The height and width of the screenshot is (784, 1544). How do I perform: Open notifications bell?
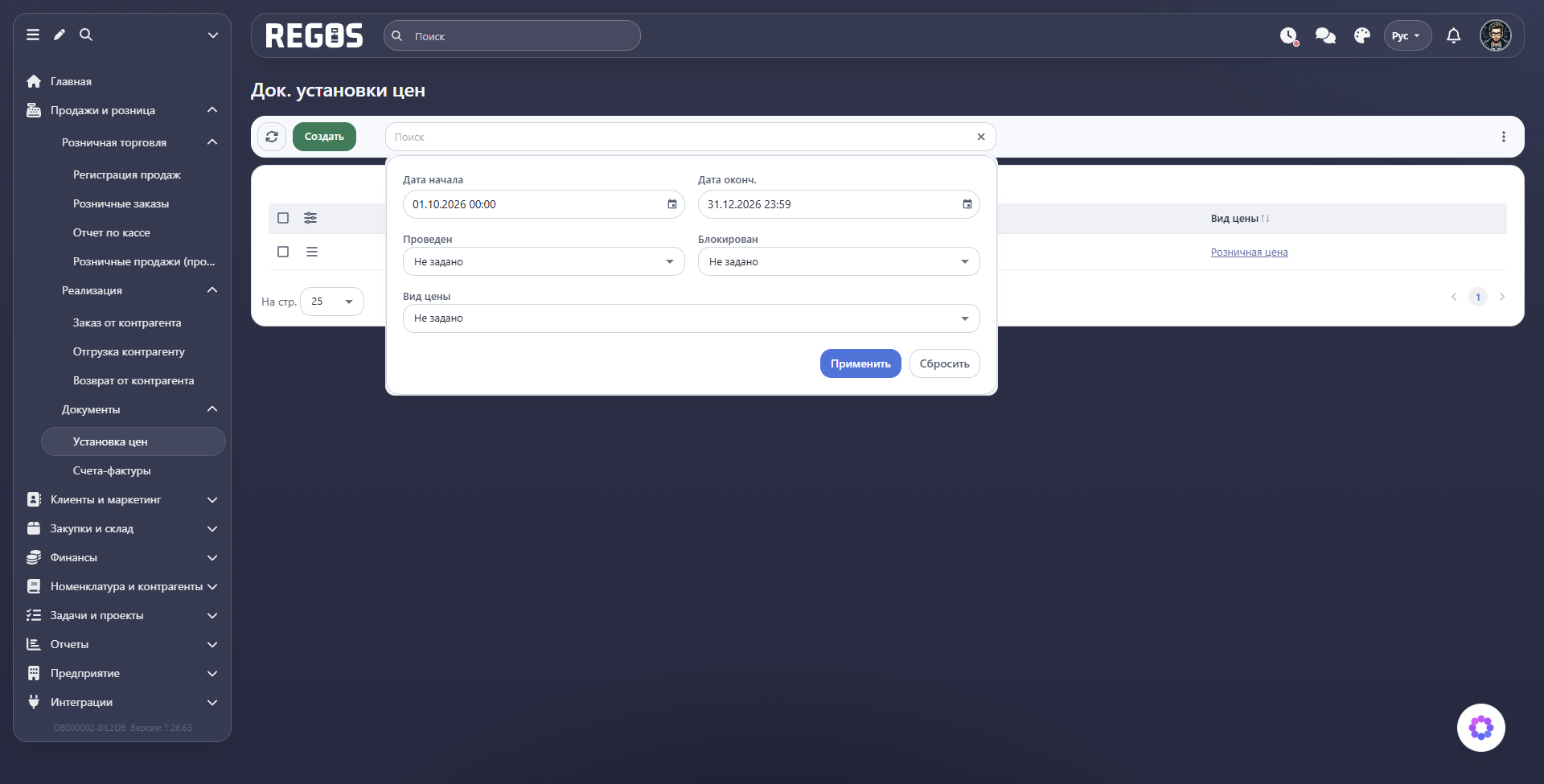(1454, 35)
